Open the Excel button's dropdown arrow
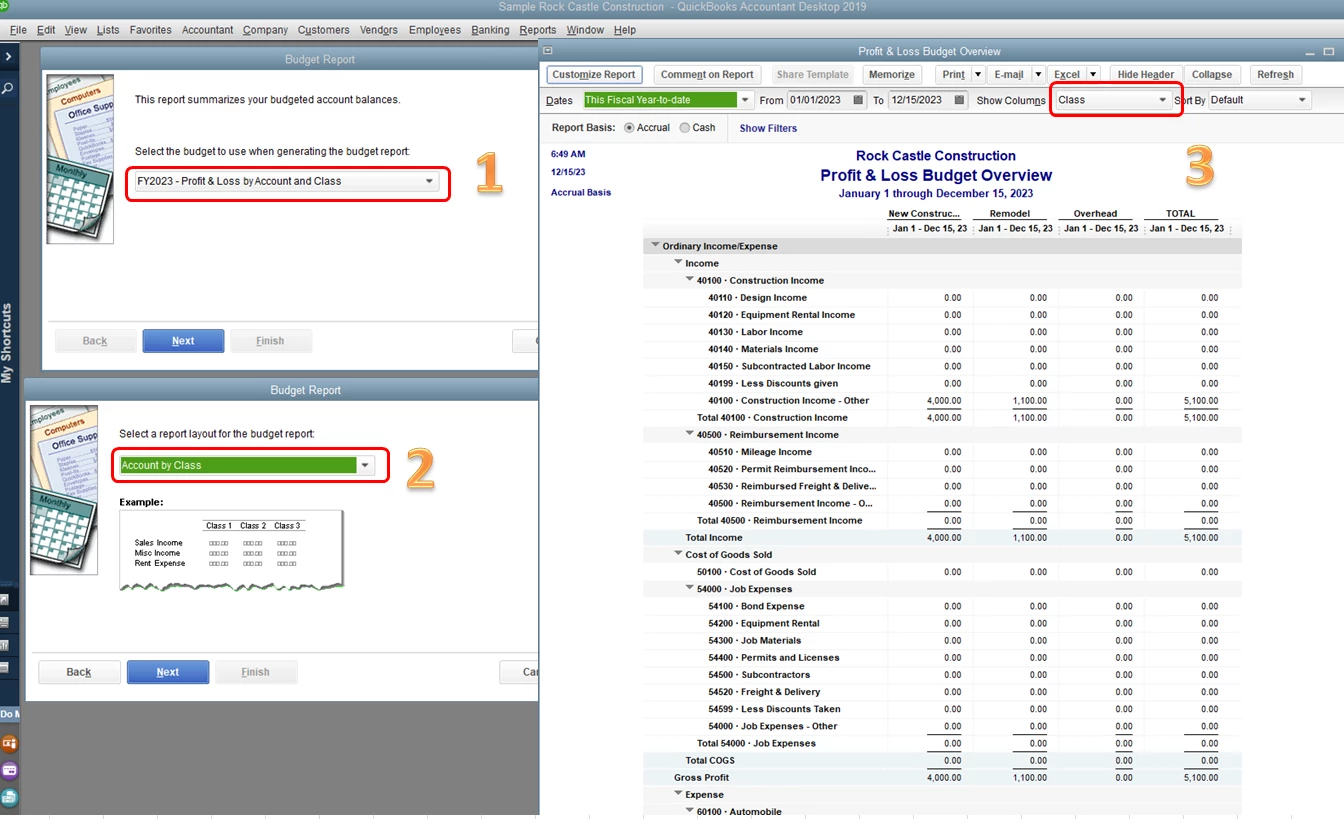 click(x=1093, y=75)
